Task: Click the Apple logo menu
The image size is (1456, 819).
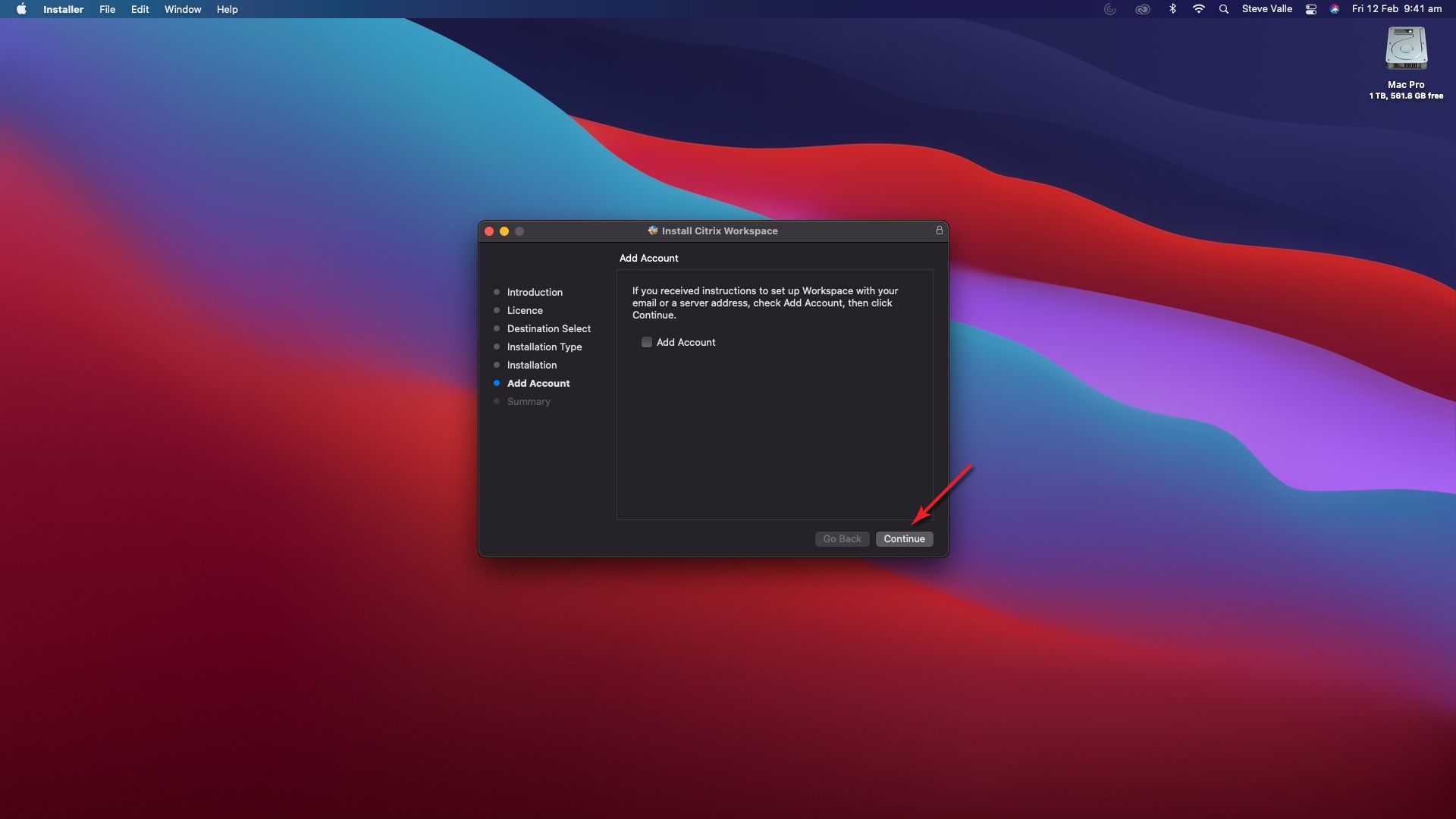Action: 21,9
